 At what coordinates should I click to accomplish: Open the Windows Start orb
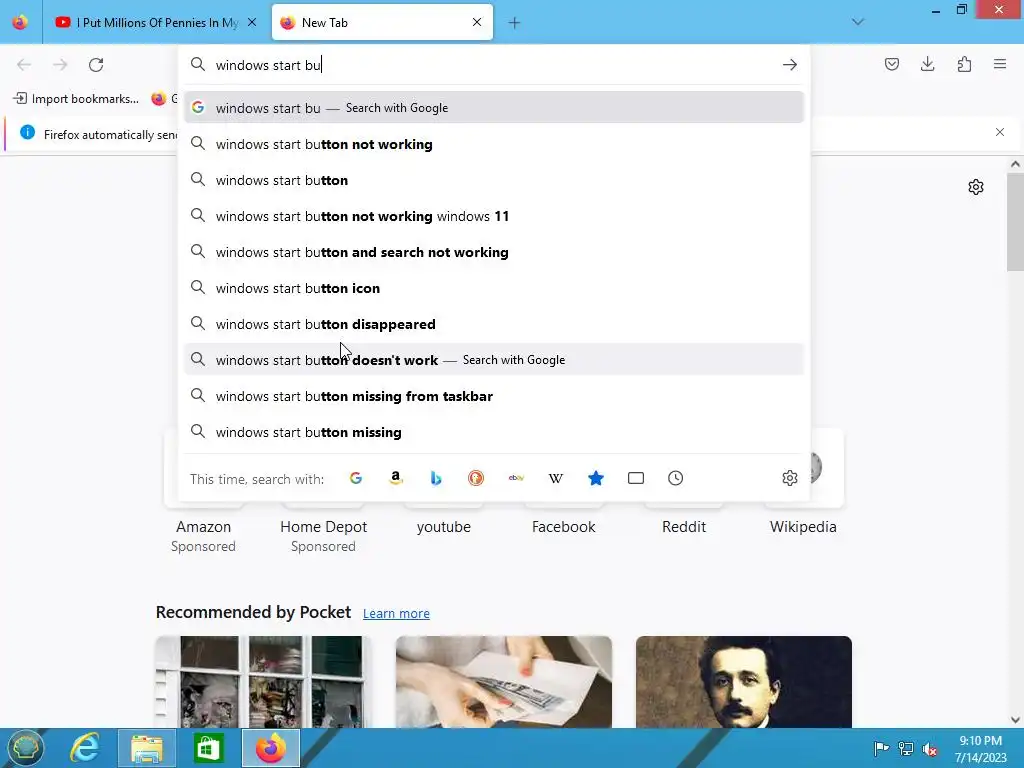click(24, 748)
